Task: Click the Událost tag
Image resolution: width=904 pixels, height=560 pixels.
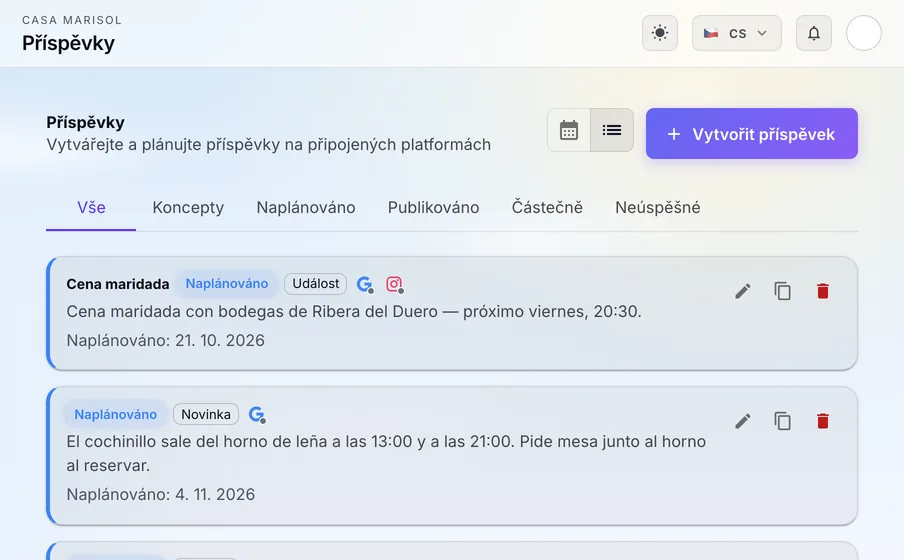Action: (x=315, y=284)
